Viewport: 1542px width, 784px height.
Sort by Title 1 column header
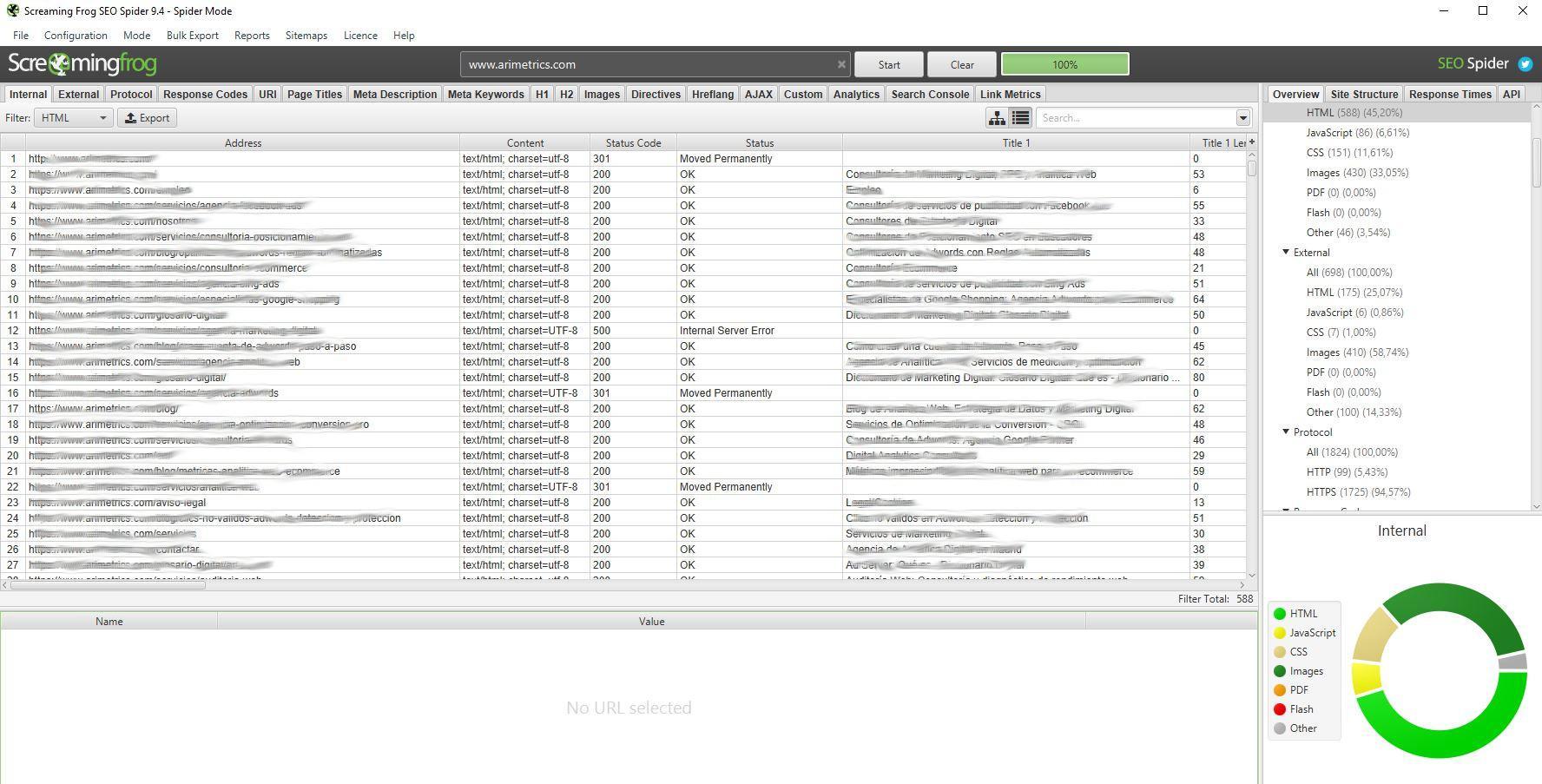click(1016, 143)
